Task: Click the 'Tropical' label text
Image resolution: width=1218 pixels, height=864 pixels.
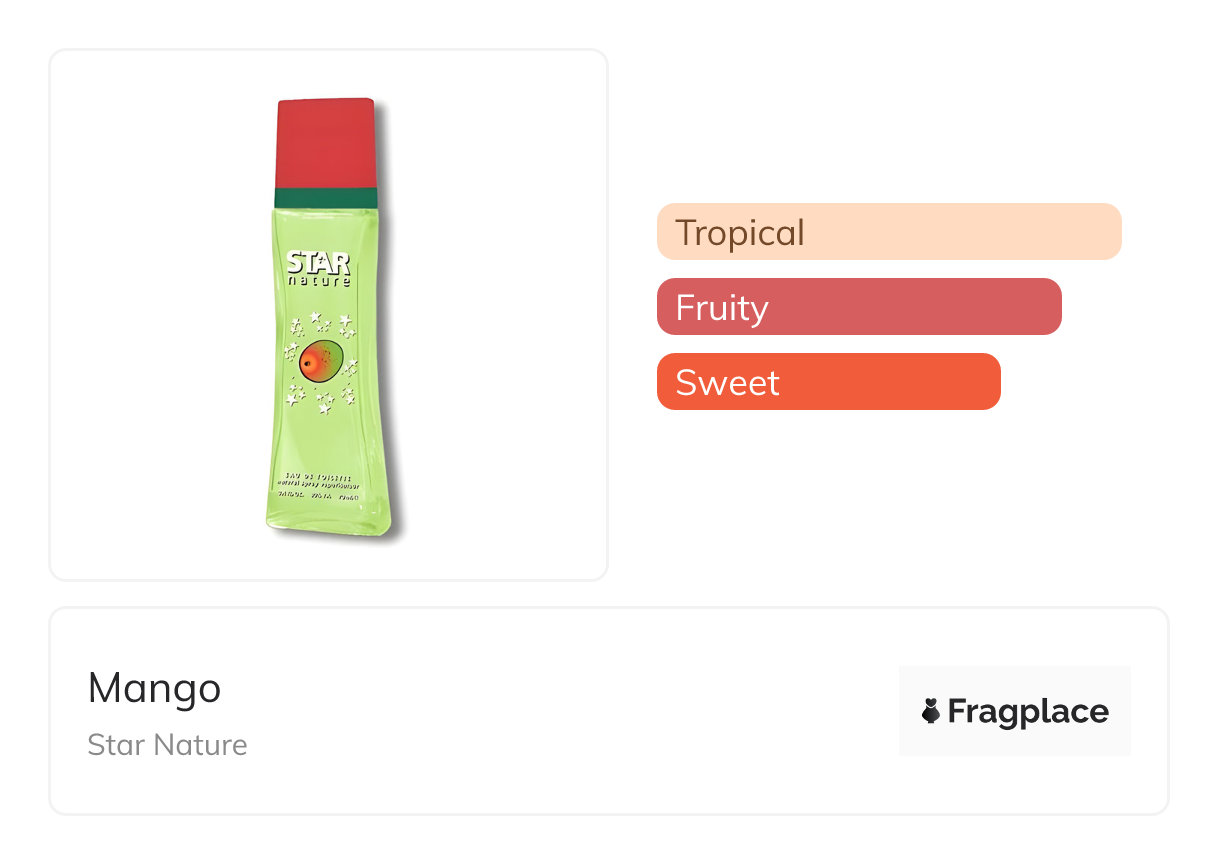Action: coord(740,233)
